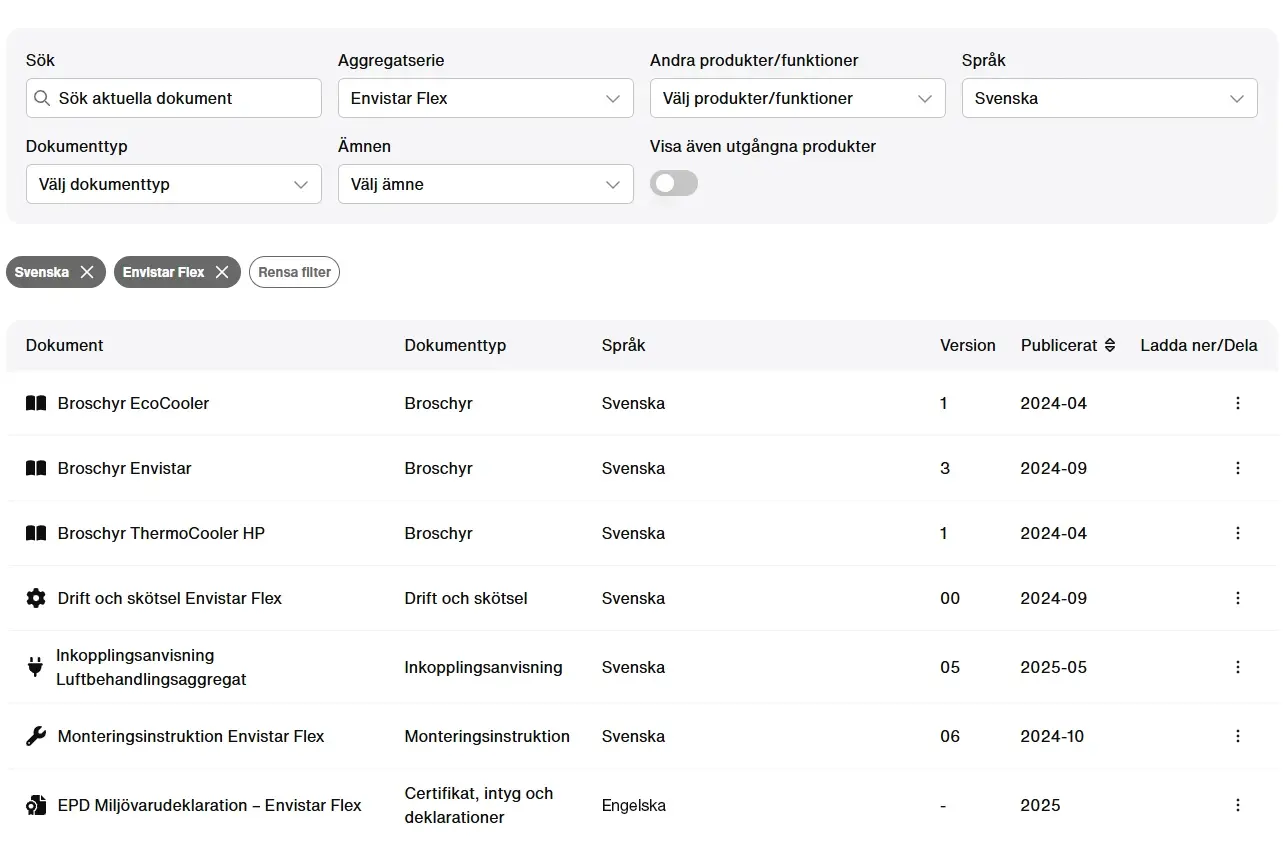The width and height of the screenshot is (1283, 850).
Task: Open the Monteringsinstruktion Envistar Flex document
Action: pyautogui.click(x=191, y=736)
